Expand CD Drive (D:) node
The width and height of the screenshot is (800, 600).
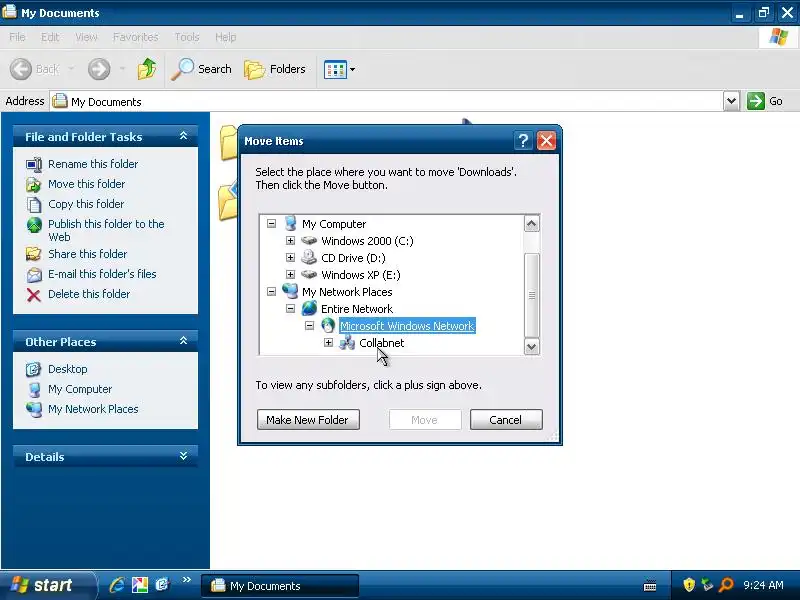[x=290, y=257]
